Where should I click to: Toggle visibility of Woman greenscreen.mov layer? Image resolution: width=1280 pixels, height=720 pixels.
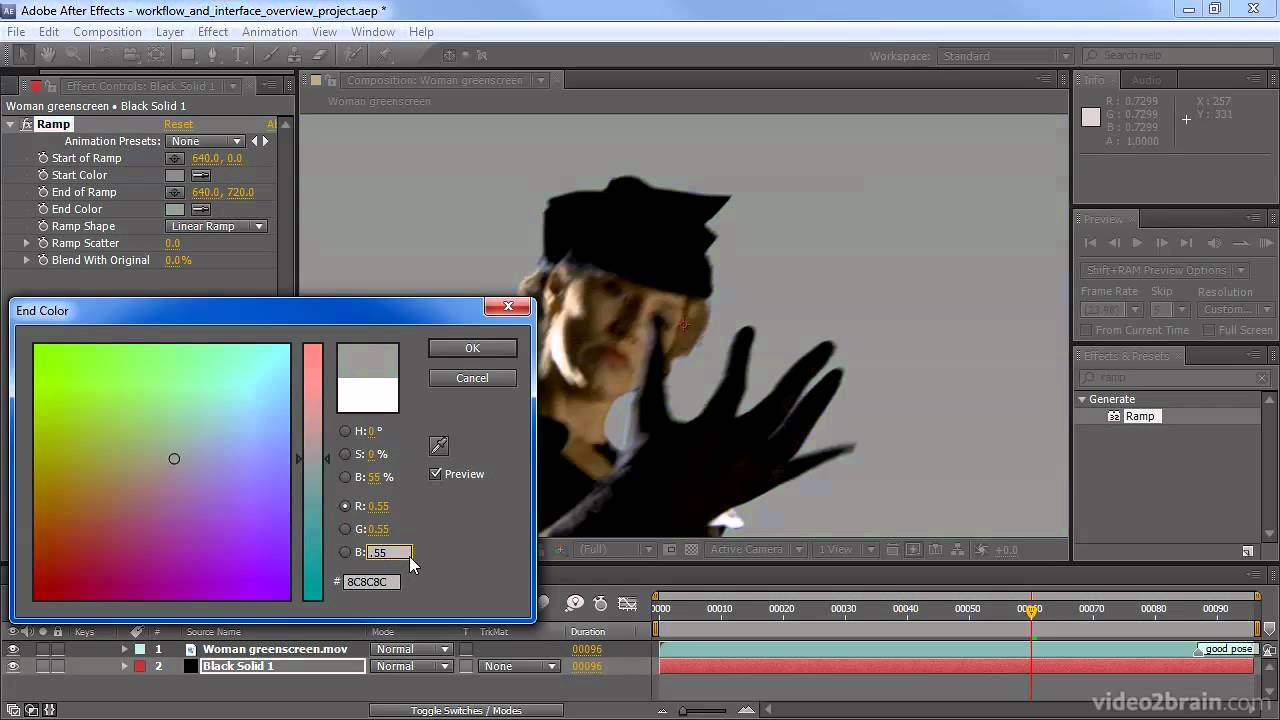13,649
